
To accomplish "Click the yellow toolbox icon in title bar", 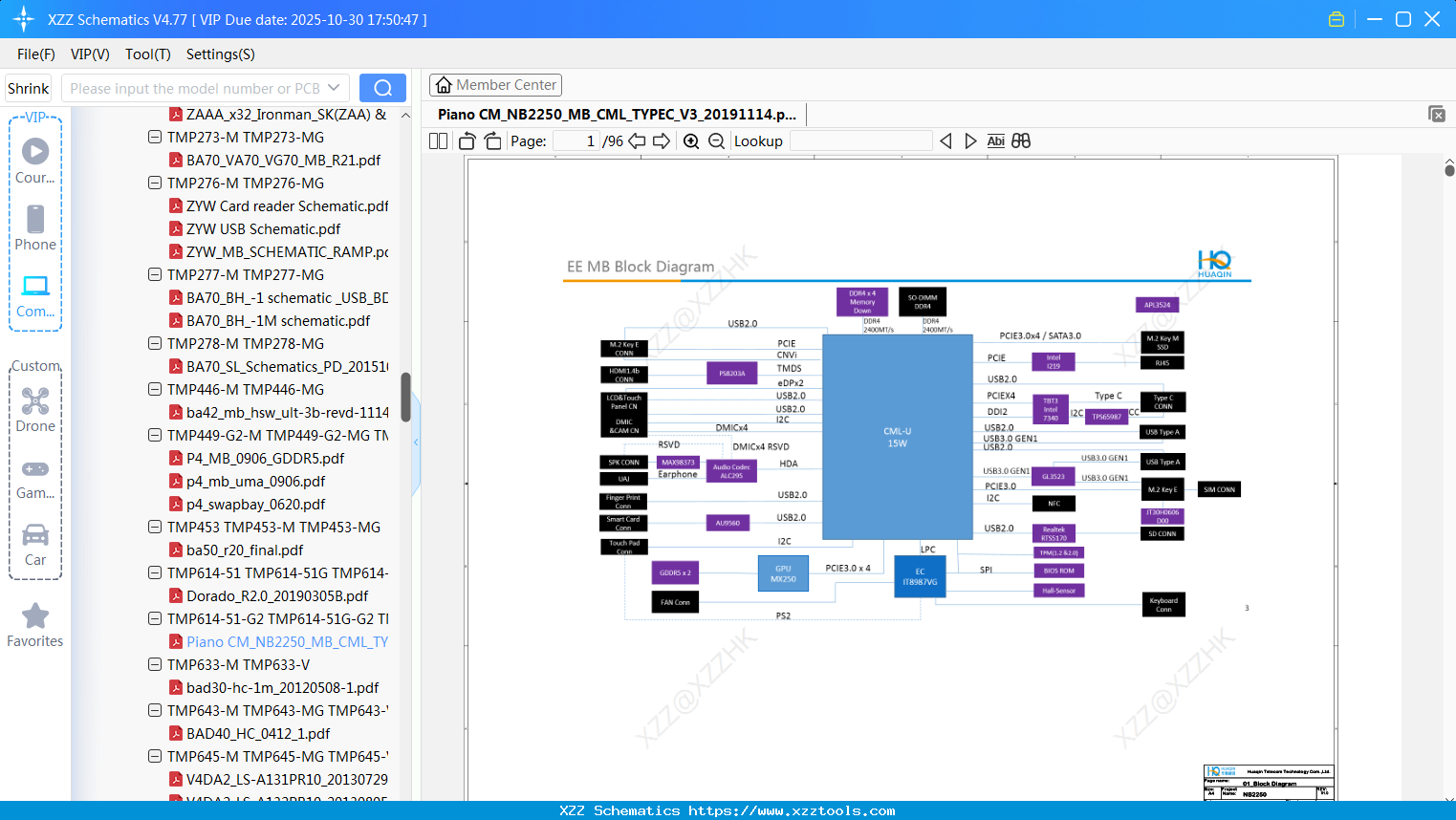I will tap(1336, 19).
